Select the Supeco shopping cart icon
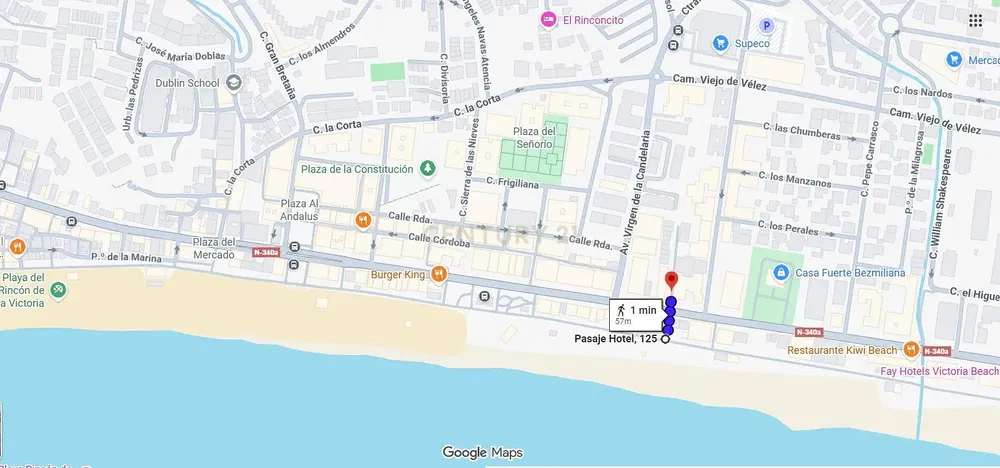The image size is (1000, 468). pyautogui.click(x=721, y=43)
